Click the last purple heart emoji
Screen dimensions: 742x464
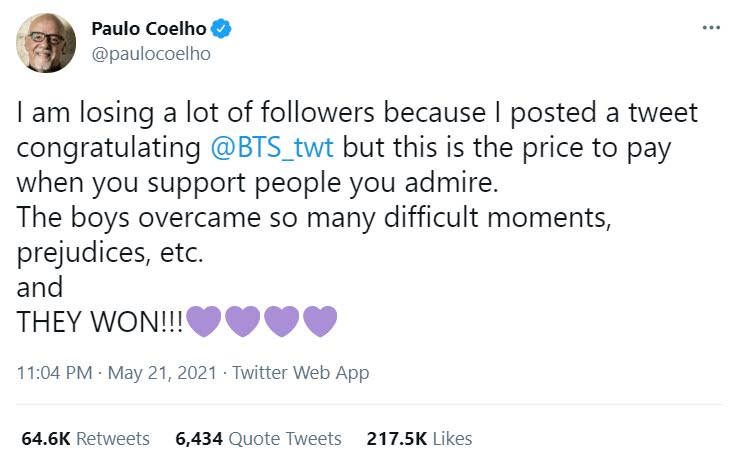pyautogui.click(x=320, y=322)
